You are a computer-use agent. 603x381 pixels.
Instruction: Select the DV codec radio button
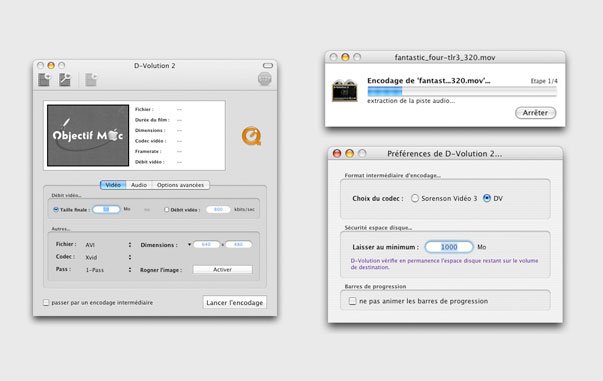(487, 198)
